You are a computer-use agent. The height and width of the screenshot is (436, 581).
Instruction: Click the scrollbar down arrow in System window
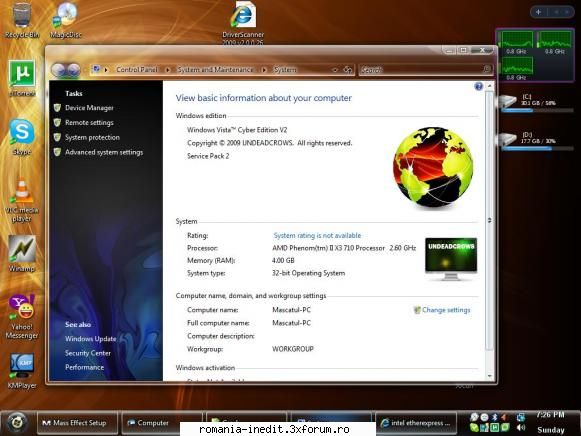pyautogui.click(x=489, y=376)
